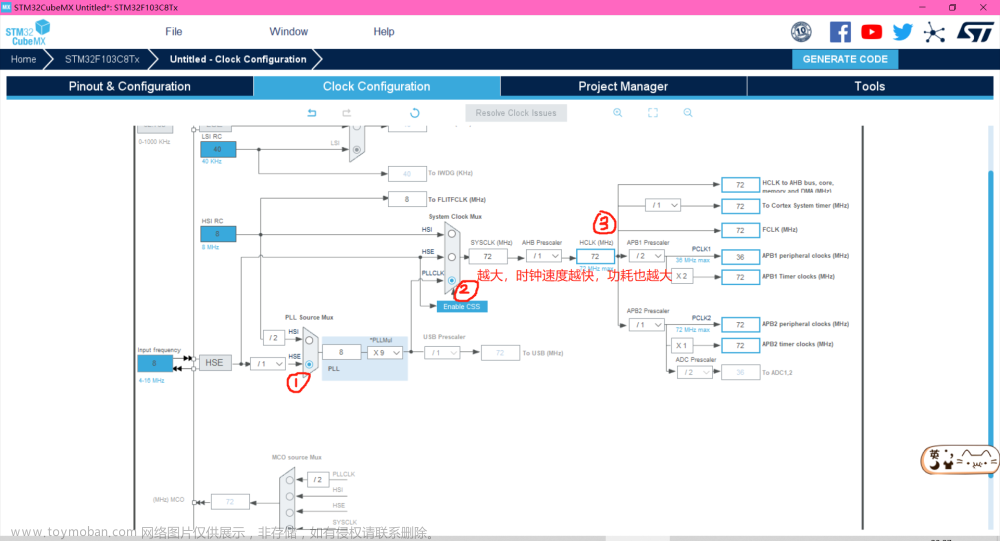Switch to Project Manager tab
This screenshot has width=1000, height=541.
click(623, 87)
